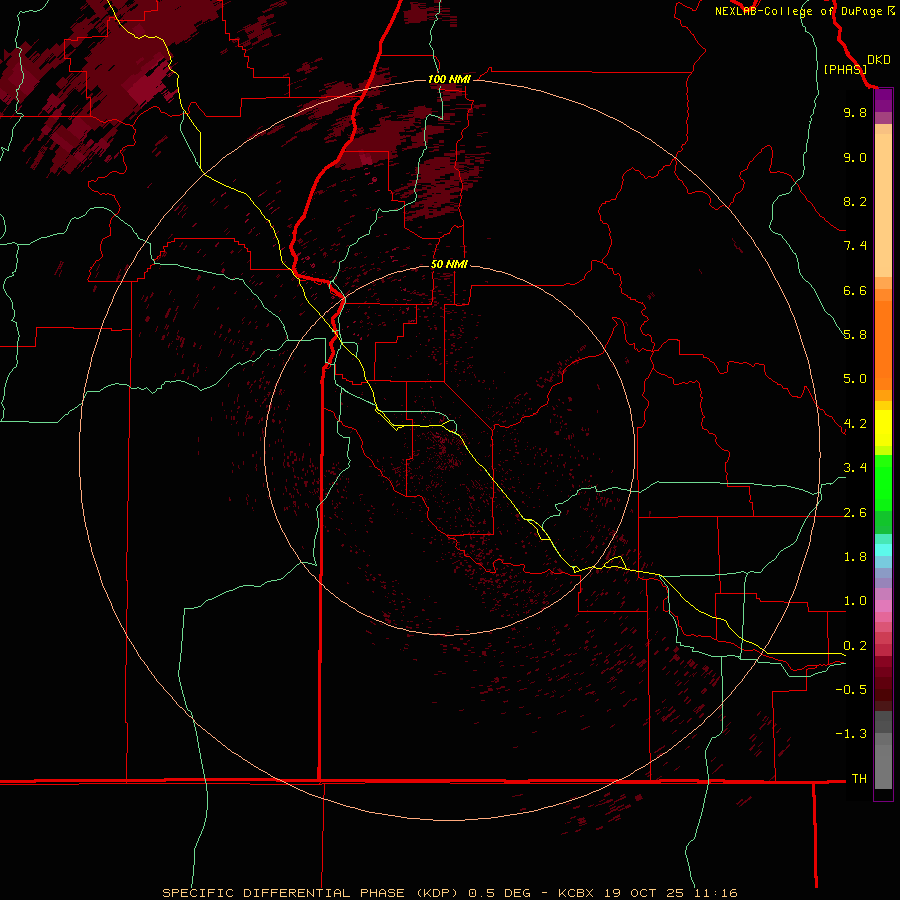
Task: Click the 11:16 timestamp in caption
Action: click(x=715, y=893)
